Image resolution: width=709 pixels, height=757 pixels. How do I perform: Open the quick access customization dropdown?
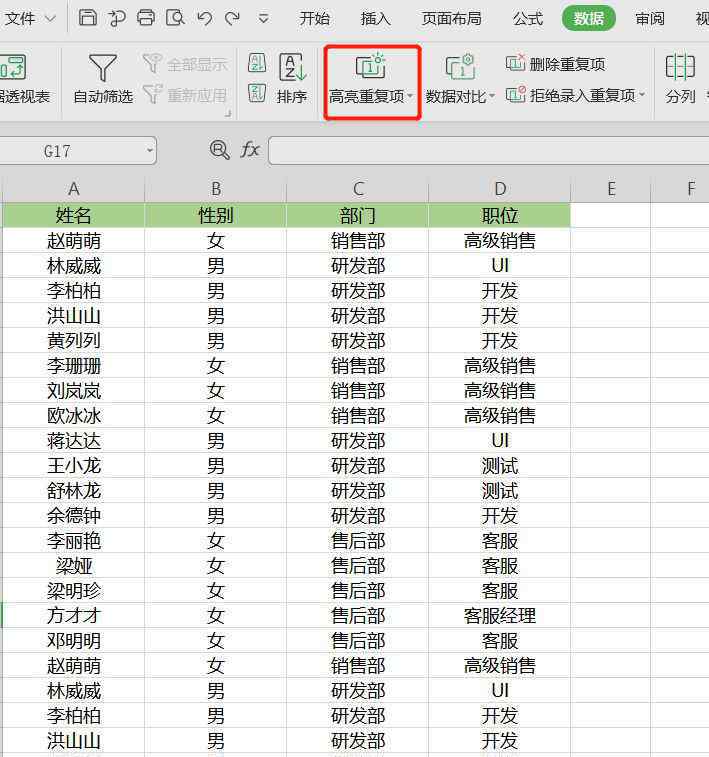pos(264,19)
